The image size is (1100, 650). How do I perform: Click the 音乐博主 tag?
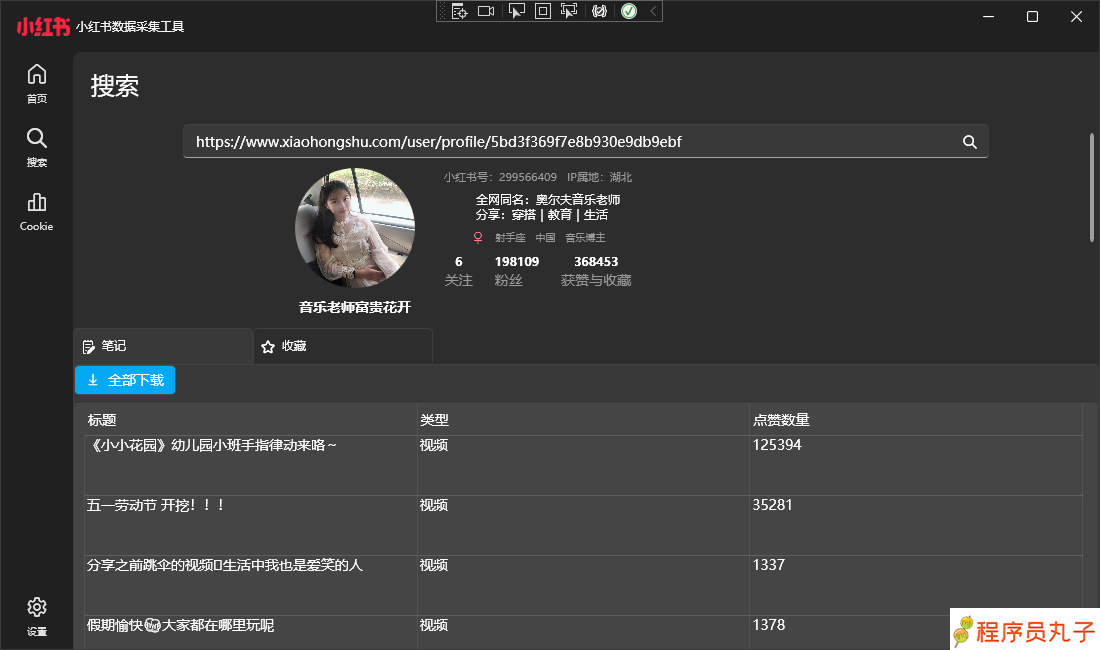pyautogui.click(x=585, y=238)
